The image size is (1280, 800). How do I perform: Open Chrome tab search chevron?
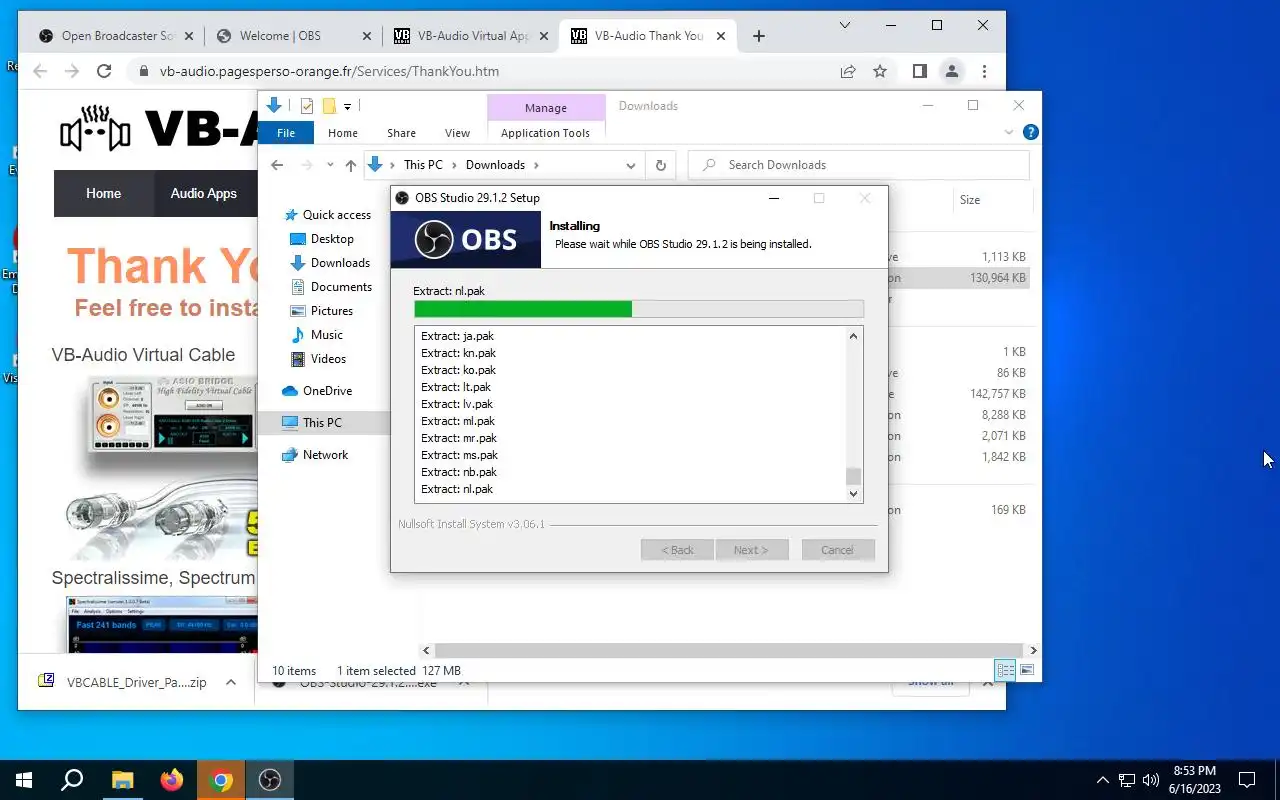tap(845, 25)
